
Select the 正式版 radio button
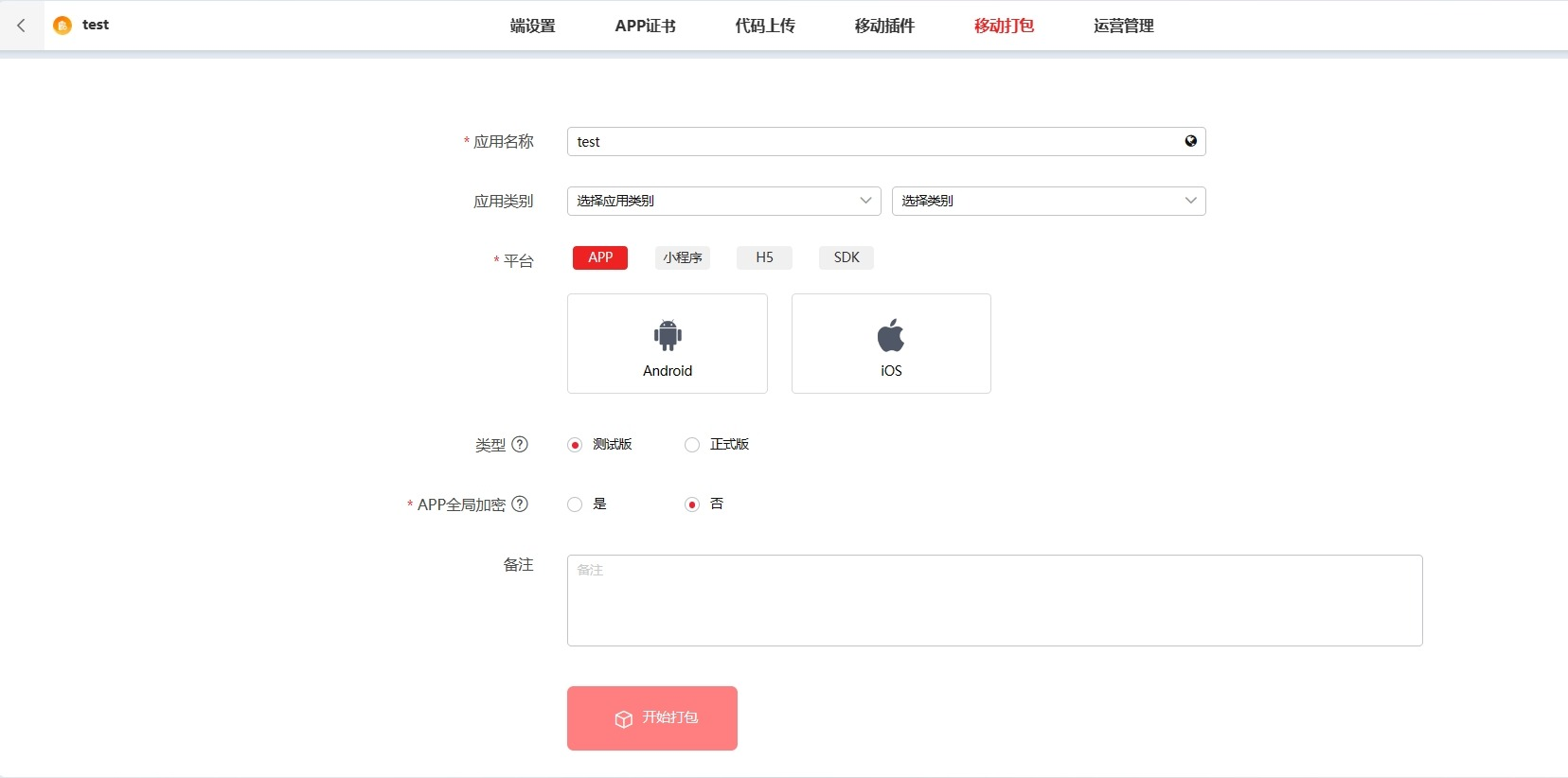click(692, 445)
